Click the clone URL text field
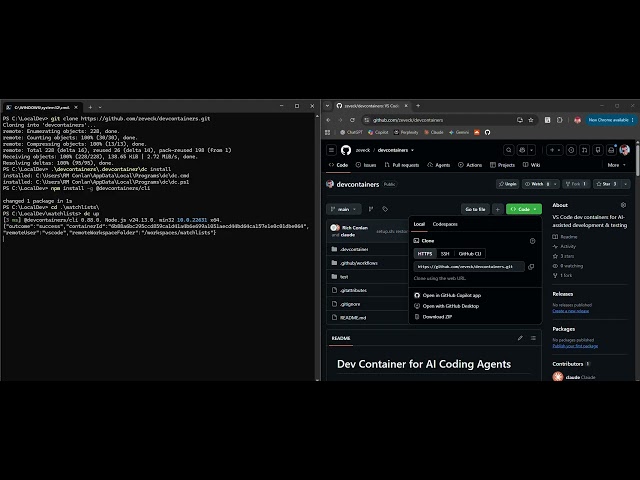The width and height of the screenshot is (640, 480). point(469,267)
